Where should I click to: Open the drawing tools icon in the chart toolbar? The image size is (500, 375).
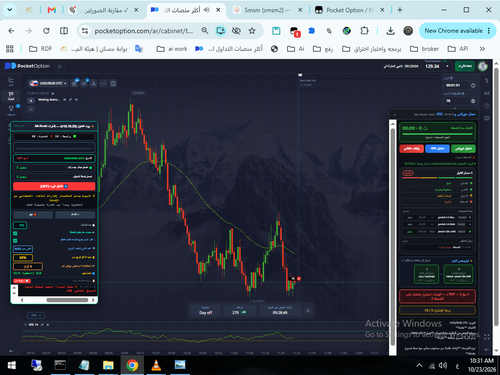point(94,83)
